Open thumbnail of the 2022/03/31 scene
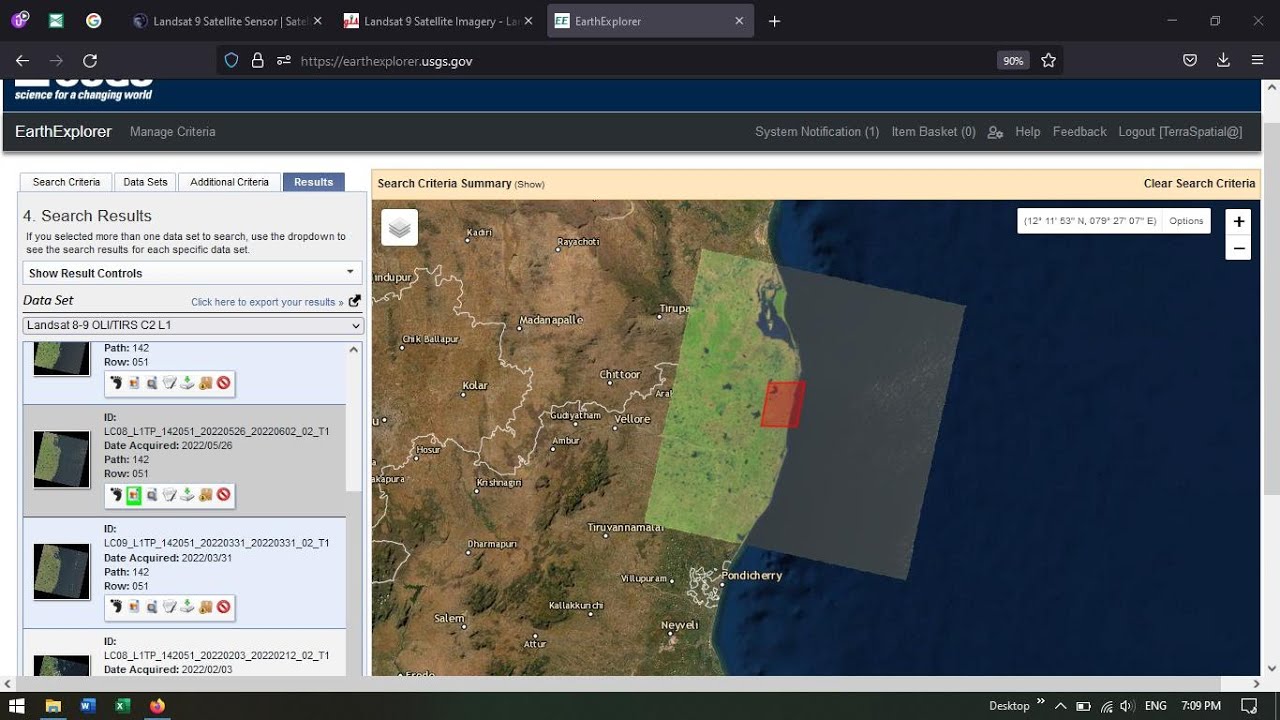1280x720 pixels. pos(61,572)
